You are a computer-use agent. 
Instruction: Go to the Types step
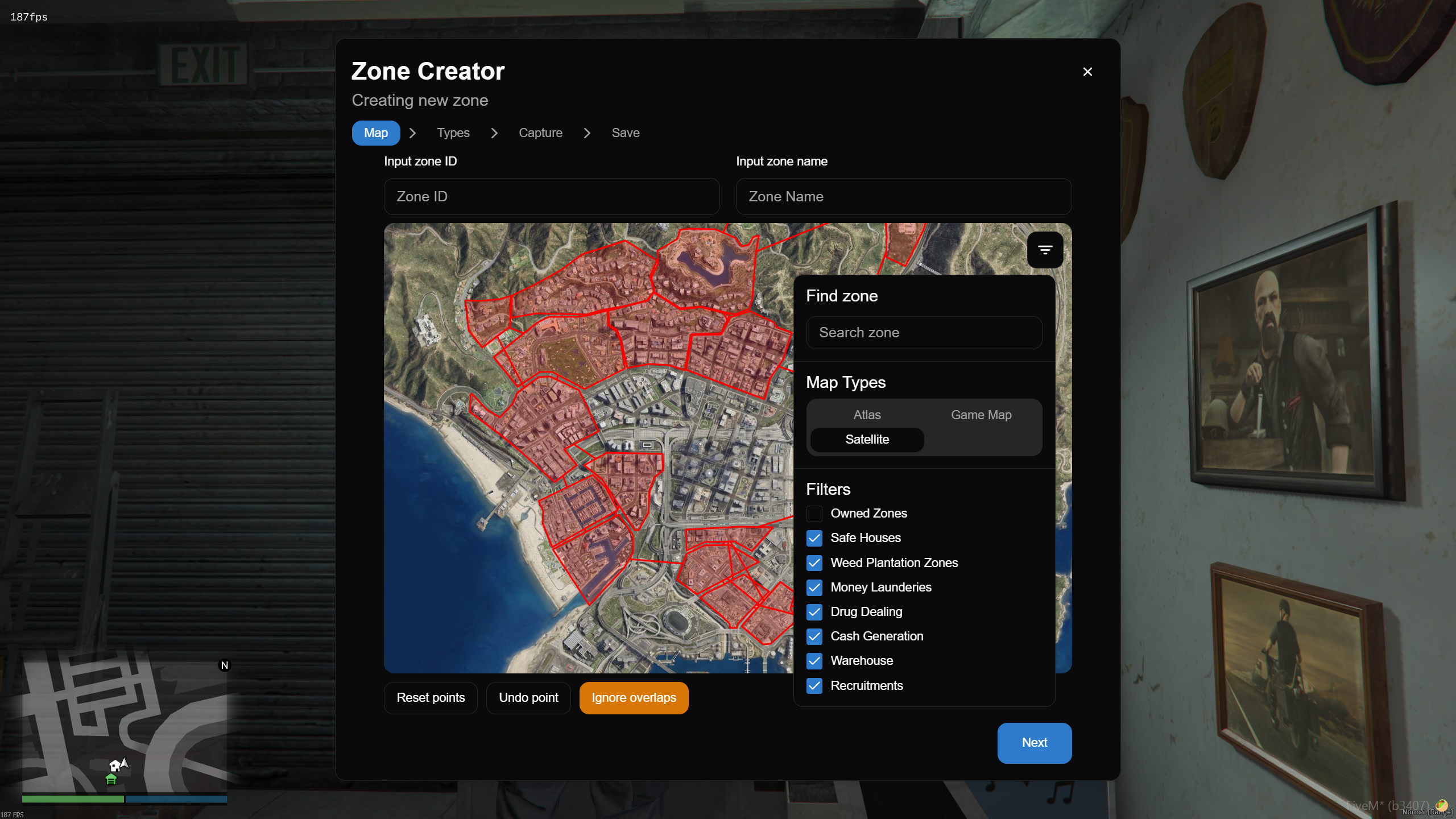tap(453, 133)
